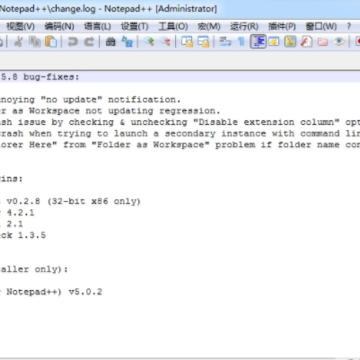Click the line about launching secondary instance
Image resolution: width=360 pixels, height=360 pixels.
(x=180, y=133)
